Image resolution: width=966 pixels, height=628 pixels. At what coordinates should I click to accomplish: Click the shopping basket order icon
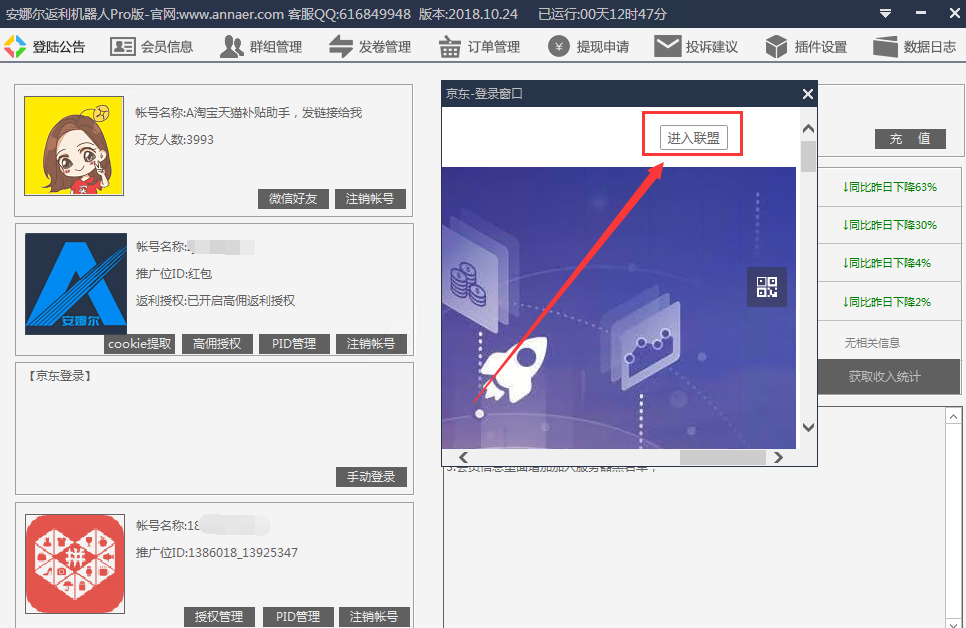click(450, 47)
